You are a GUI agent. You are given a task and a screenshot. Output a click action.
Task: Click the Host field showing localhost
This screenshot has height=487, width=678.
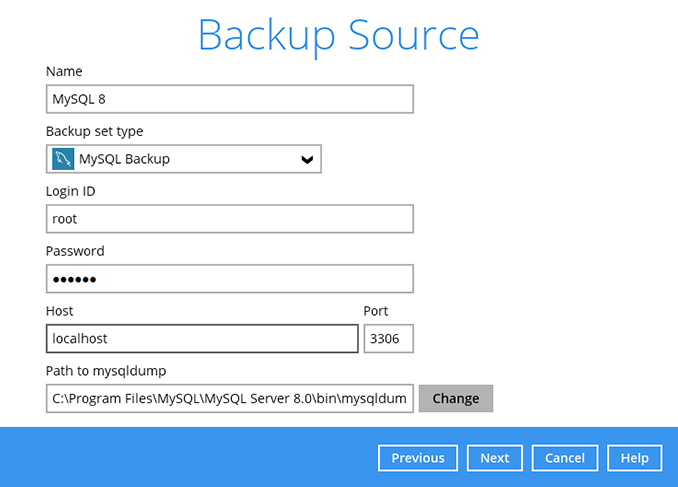[x=202, y=339]
